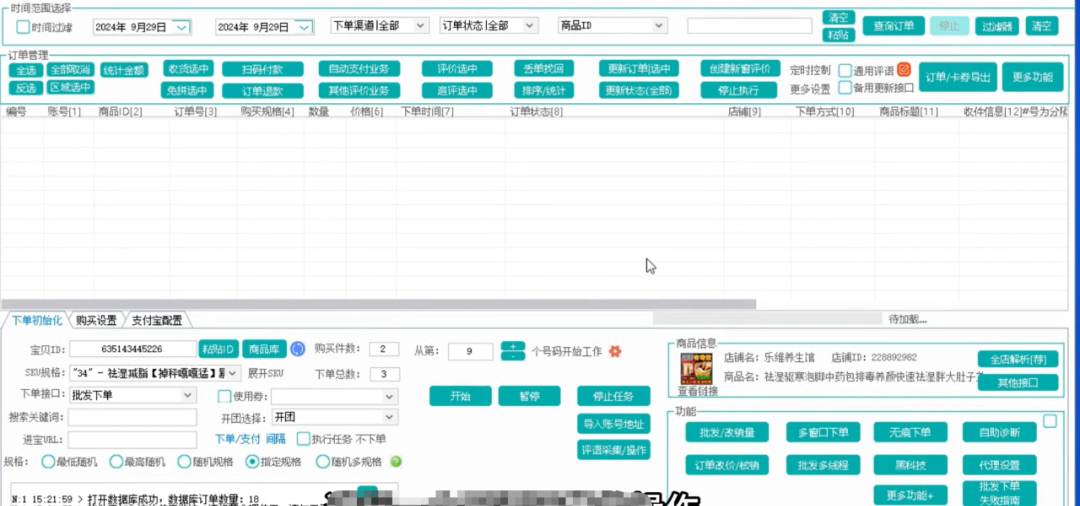Screen dimensions: 1080x506
Task: Enable the 时间过滤 checkbox
Action: (23, 27)
